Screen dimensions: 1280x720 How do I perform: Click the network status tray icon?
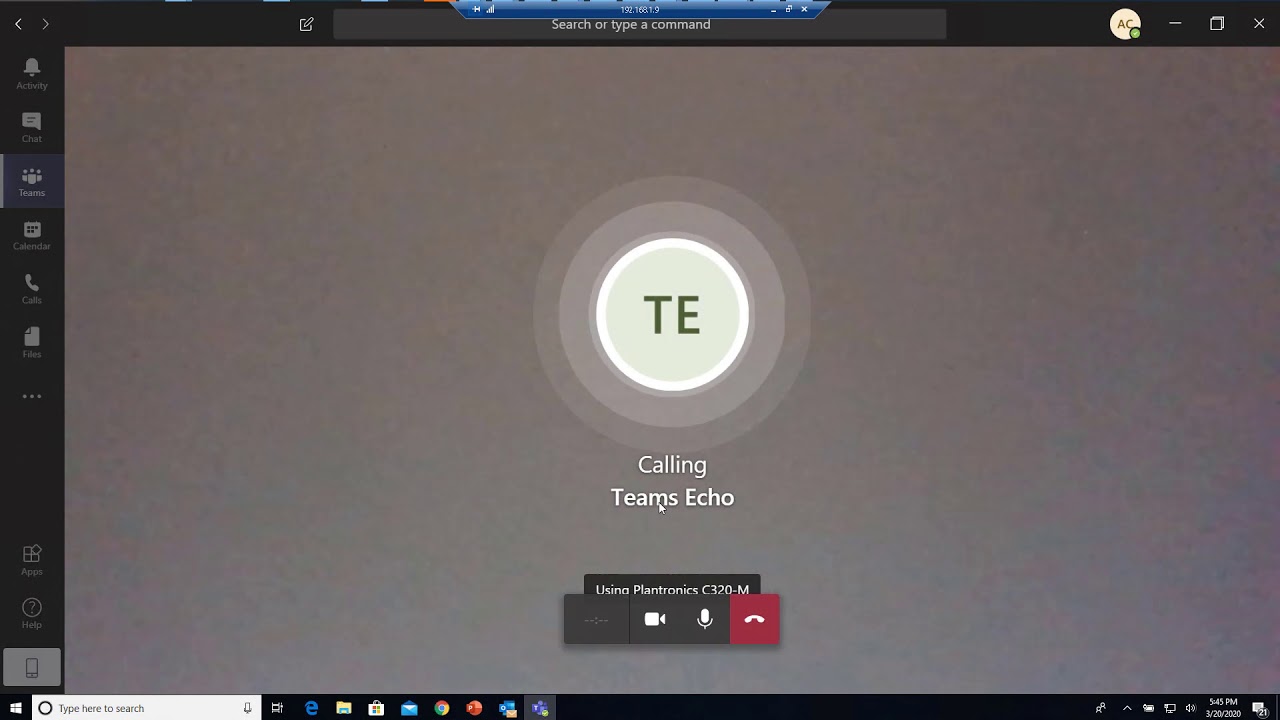coord(1169,708)
